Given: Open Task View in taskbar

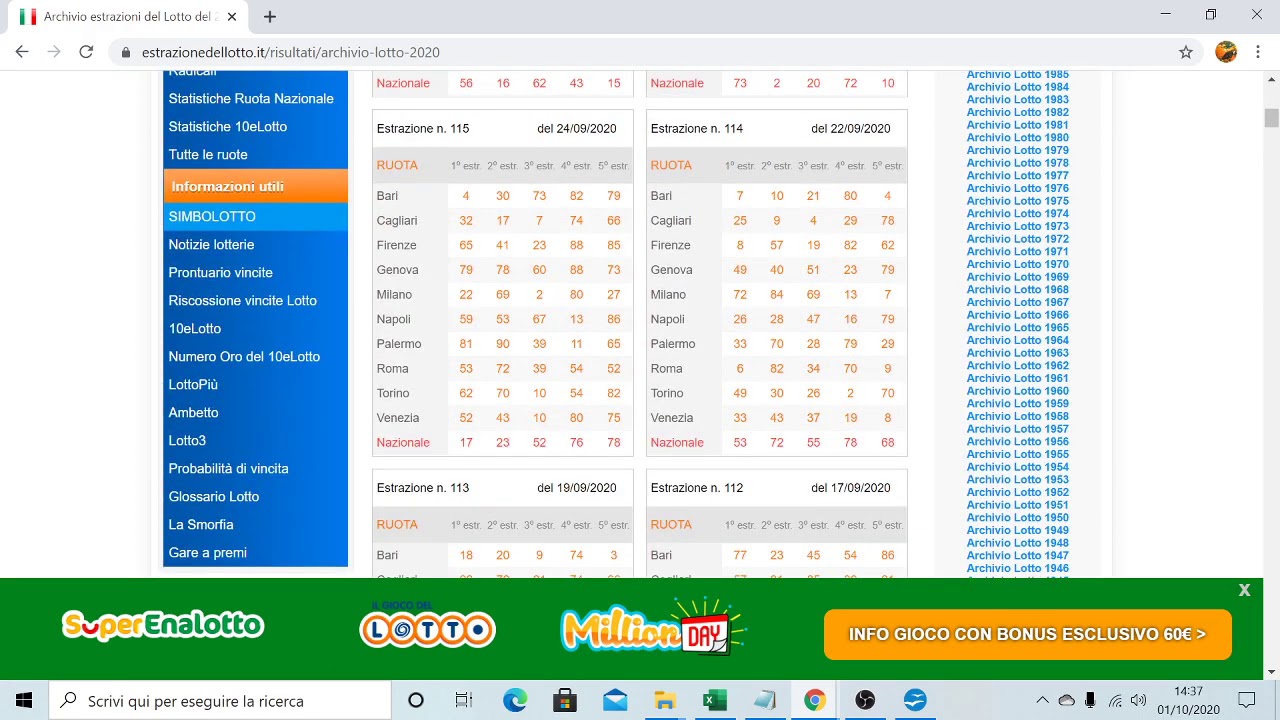Looking at the screenshot, I should click(464, 700).
